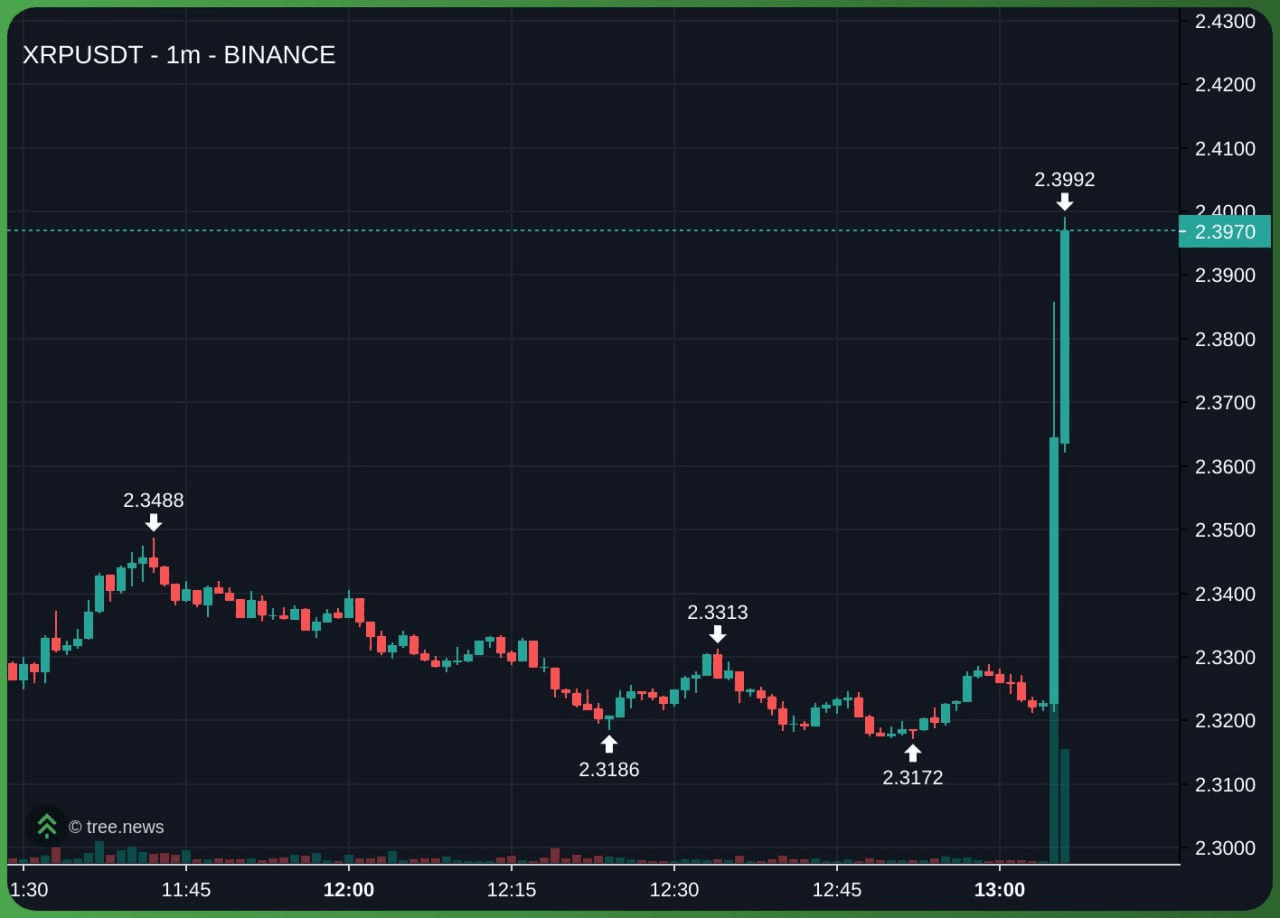This screenshot has width=1280, height=918.
Task: Click the 12:00 time axis label
Action: click(x=349, y=890)
